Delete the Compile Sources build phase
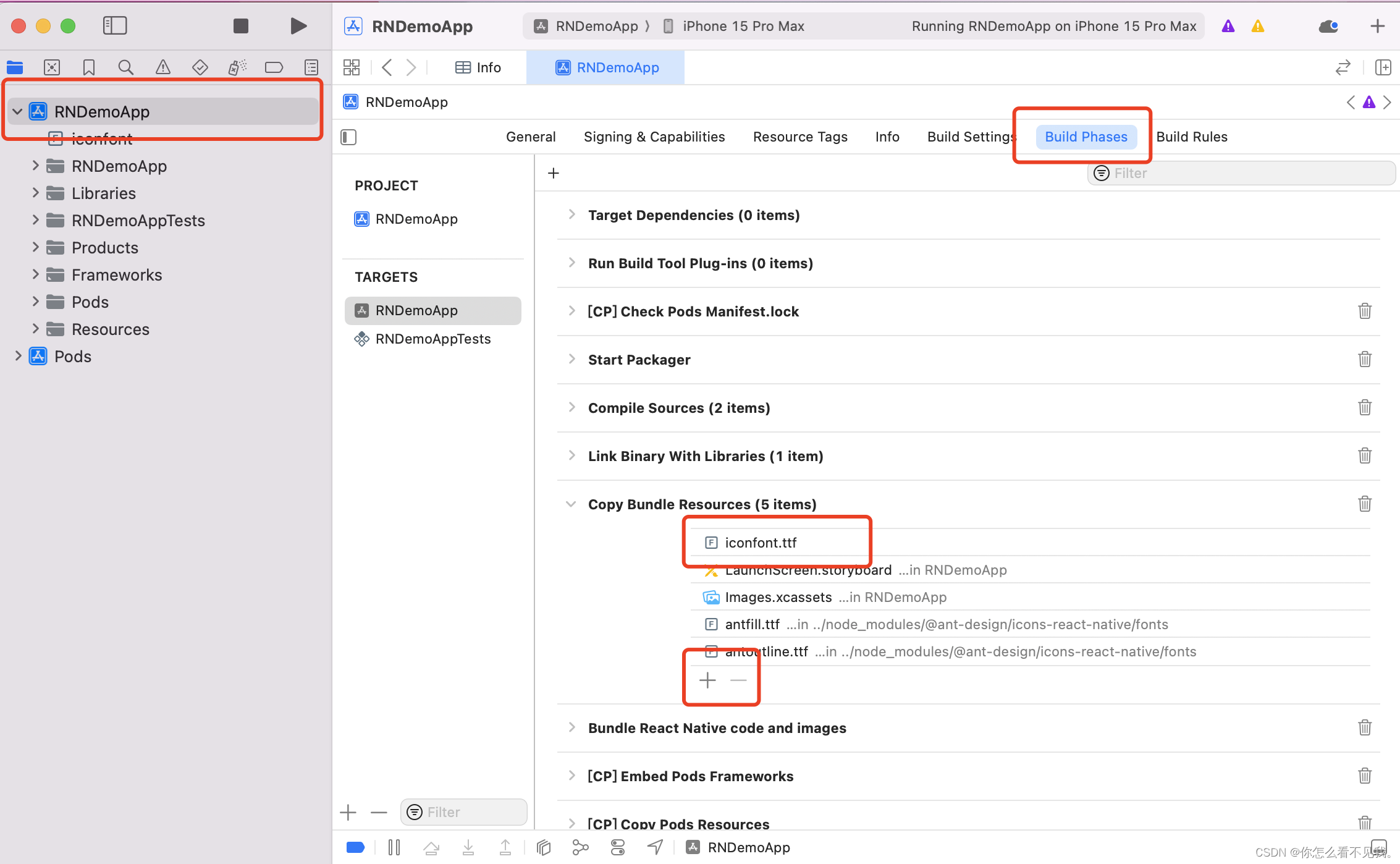This screenshot has height=864, width=1400. click(x=1365, y=408)
